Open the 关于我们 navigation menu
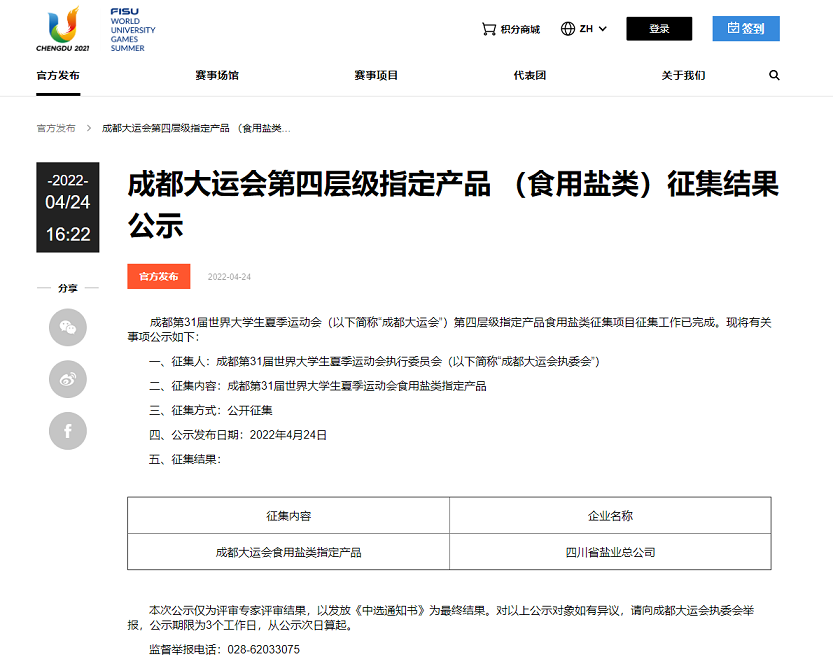Viewport: 833px width, 659px height. [x=683, y=75]
